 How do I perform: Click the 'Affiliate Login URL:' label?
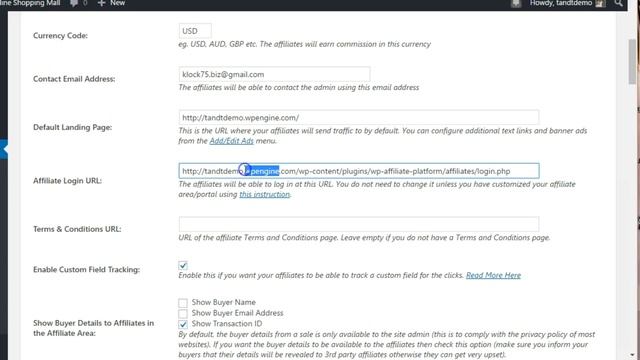pyautogui.click(x=67, y=181)
